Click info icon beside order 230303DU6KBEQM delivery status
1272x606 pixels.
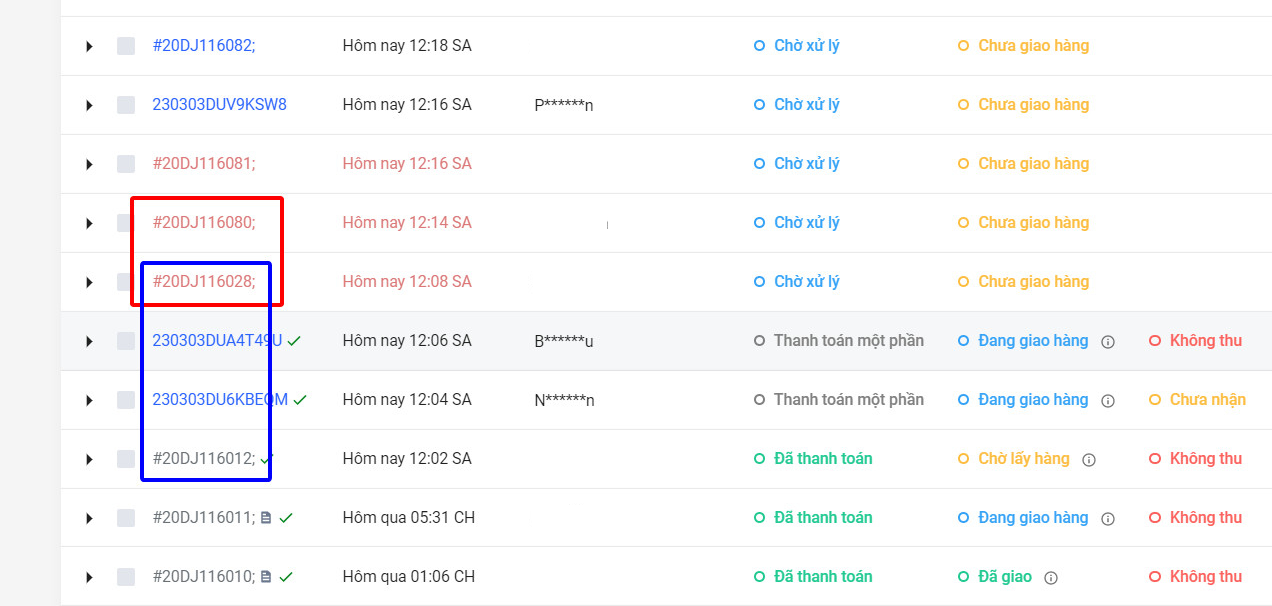pos(1108,401)
